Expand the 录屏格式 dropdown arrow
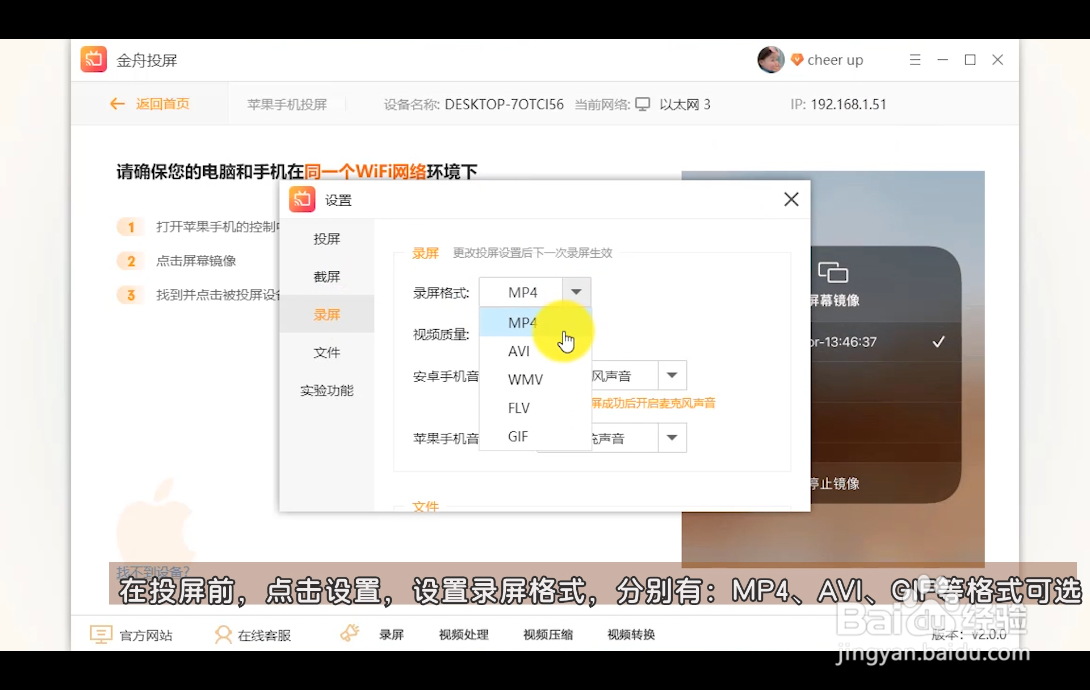The height and width of the screenshot is (690, 1090). (x=576, y=292)
